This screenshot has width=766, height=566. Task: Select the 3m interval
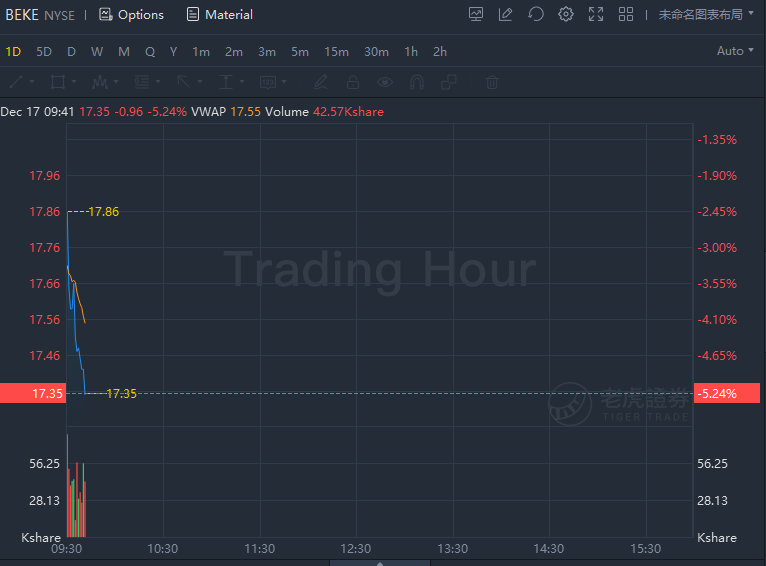click(267, 51)
